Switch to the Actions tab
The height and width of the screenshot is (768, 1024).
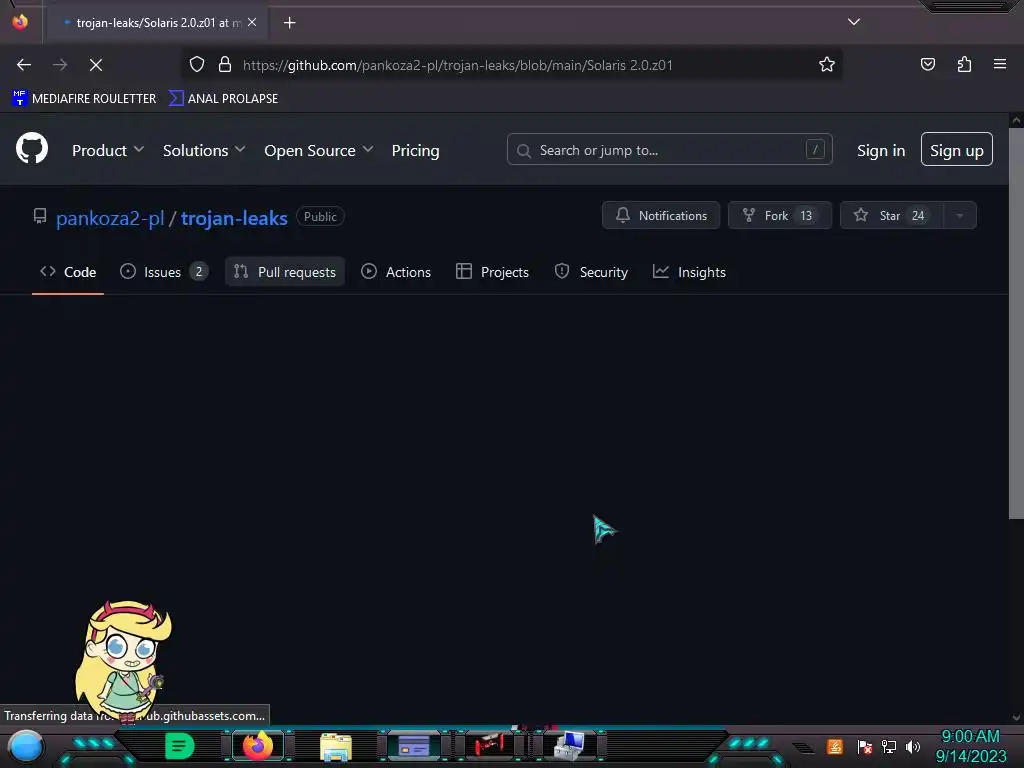396,272
